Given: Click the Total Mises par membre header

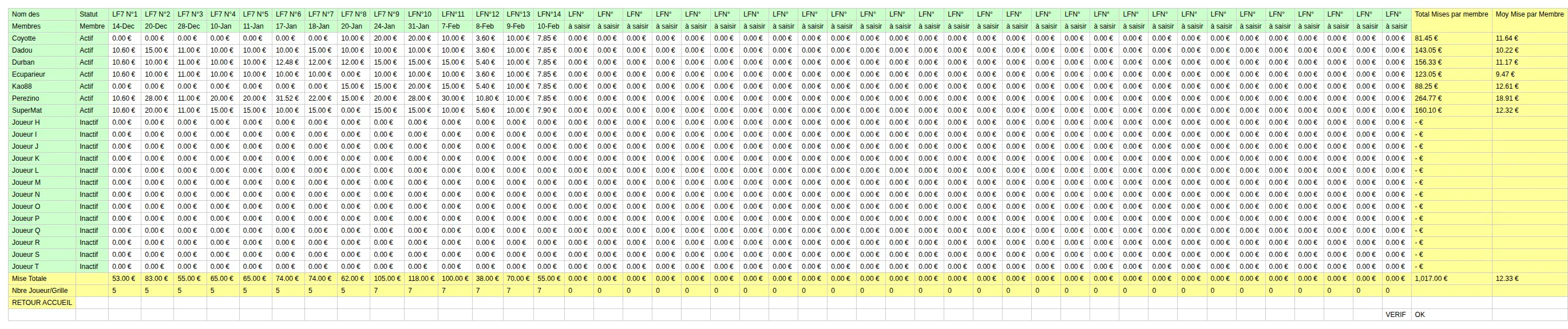Looking at the screenshot, I should 1451,14.
